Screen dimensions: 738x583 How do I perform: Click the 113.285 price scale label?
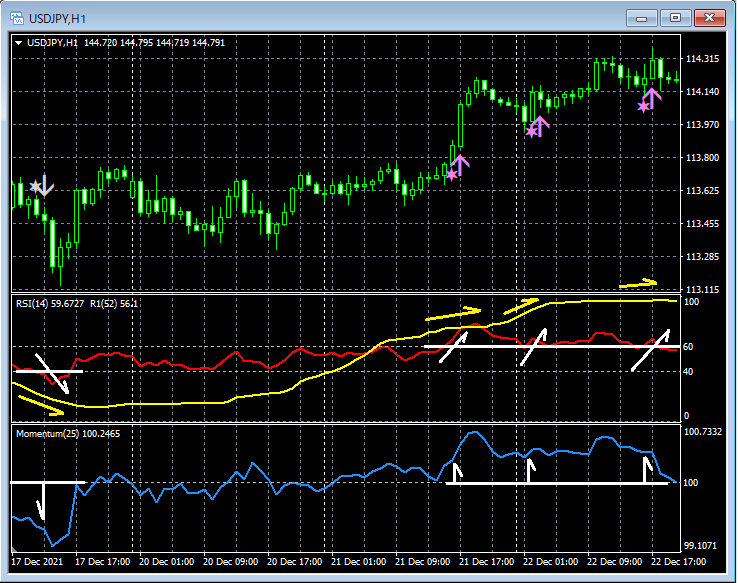coord(702,256)
